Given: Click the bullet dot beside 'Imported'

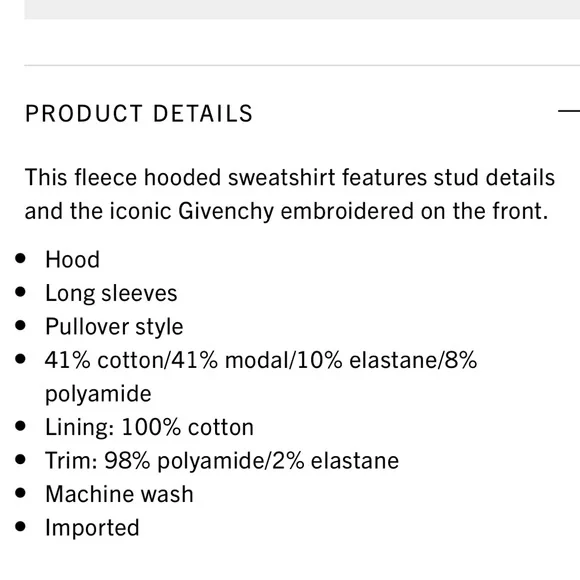Looking at the screenshot, I should point(21,526).
